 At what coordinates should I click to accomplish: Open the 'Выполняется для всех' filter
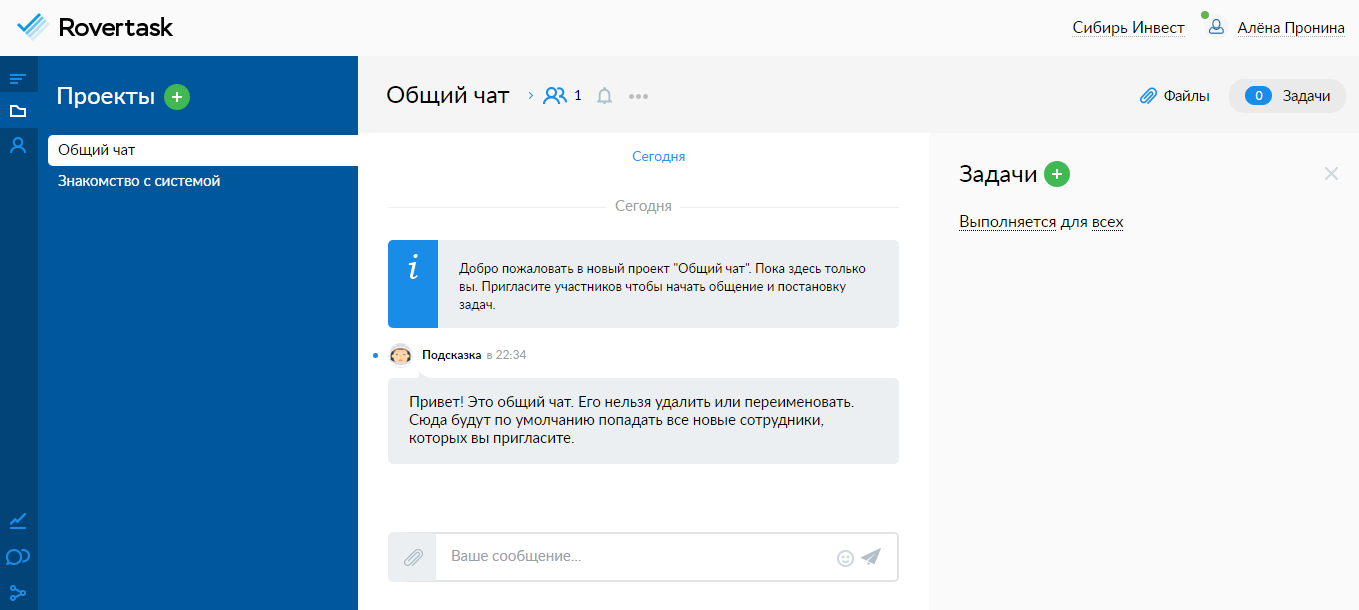(1041, 221)
